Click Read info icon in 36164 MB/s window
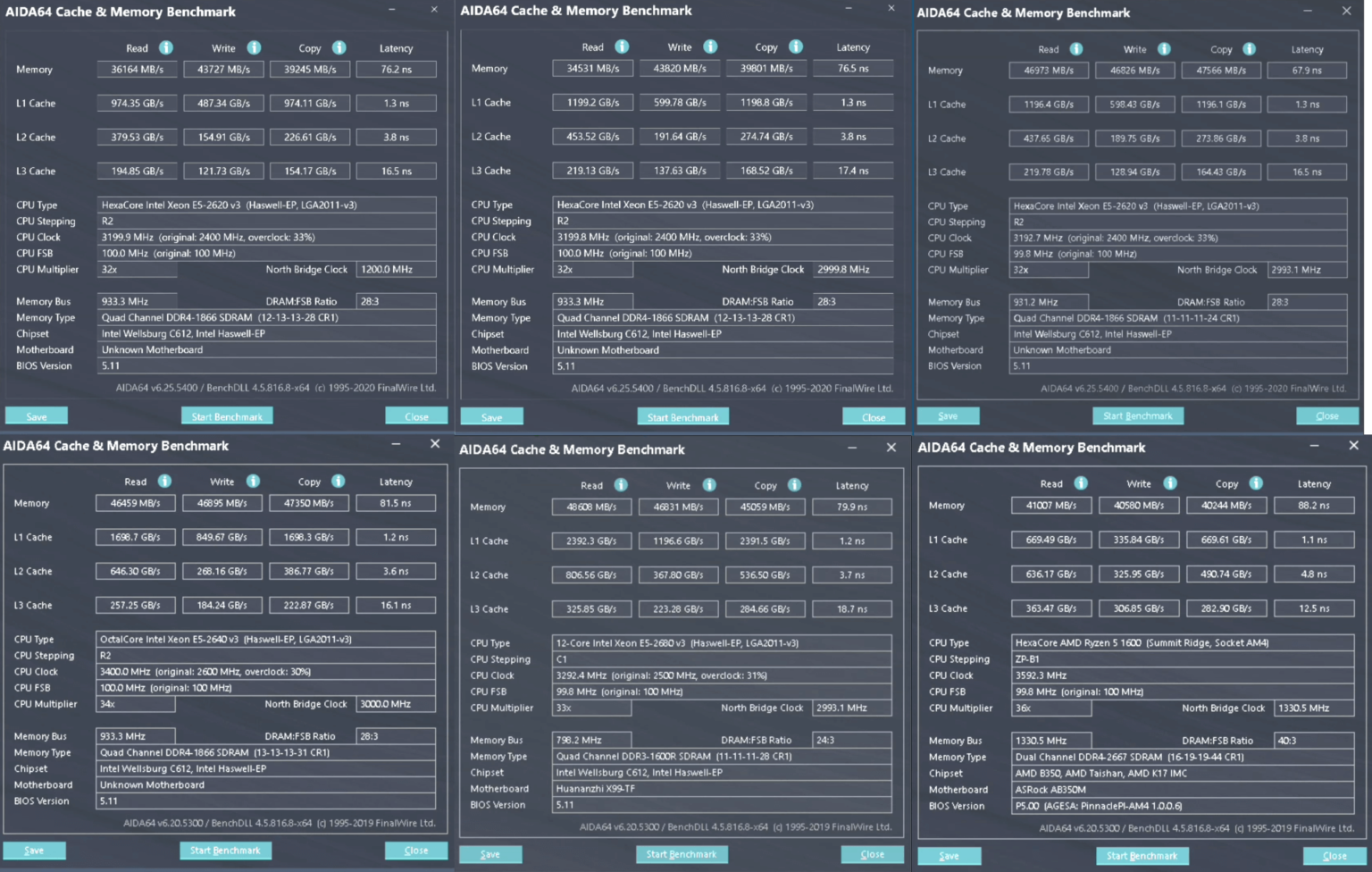 pos(166,48)
